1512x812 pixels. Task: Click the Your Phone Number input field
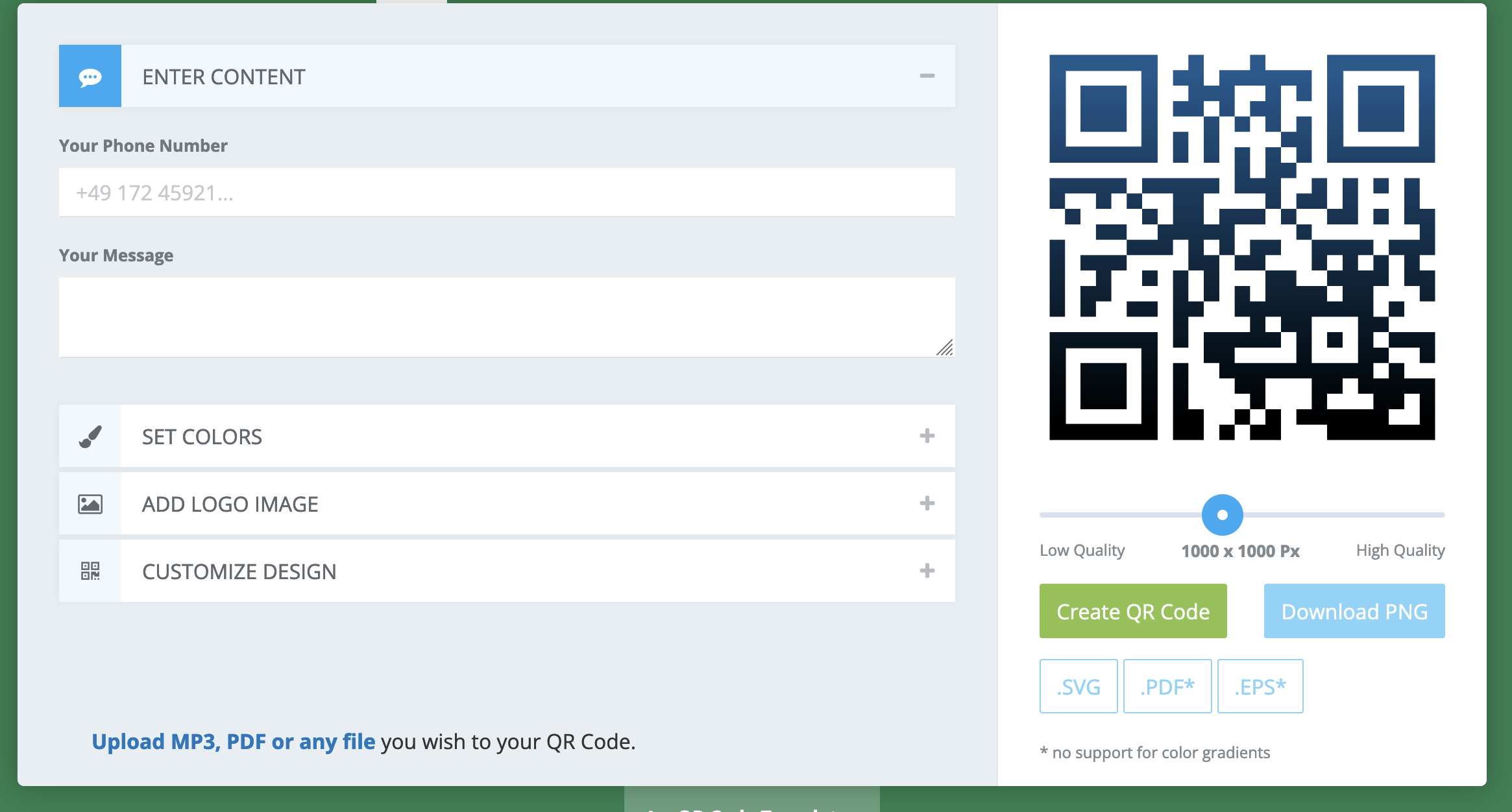507,193
